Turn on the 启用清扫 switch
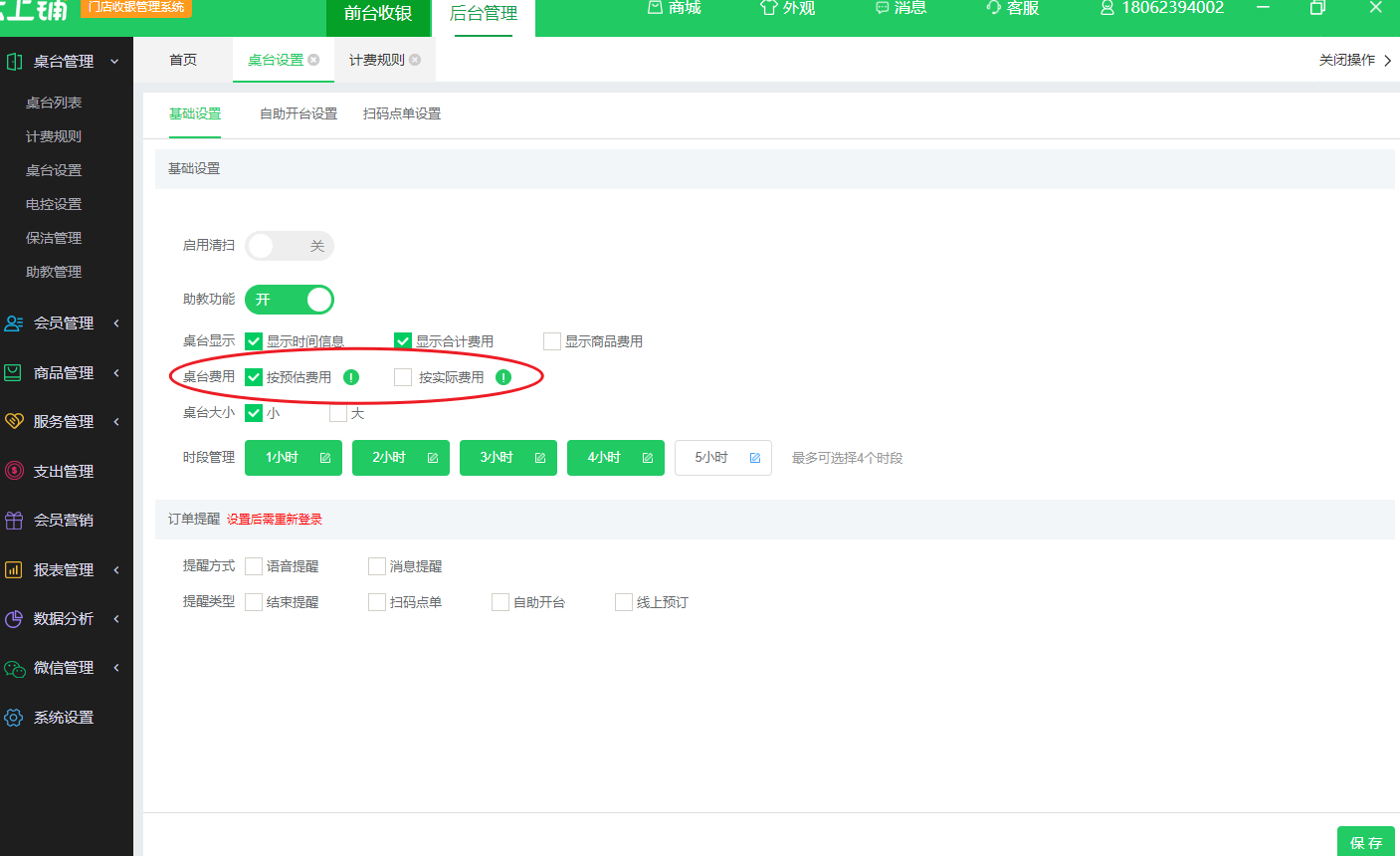 (290, 246)
